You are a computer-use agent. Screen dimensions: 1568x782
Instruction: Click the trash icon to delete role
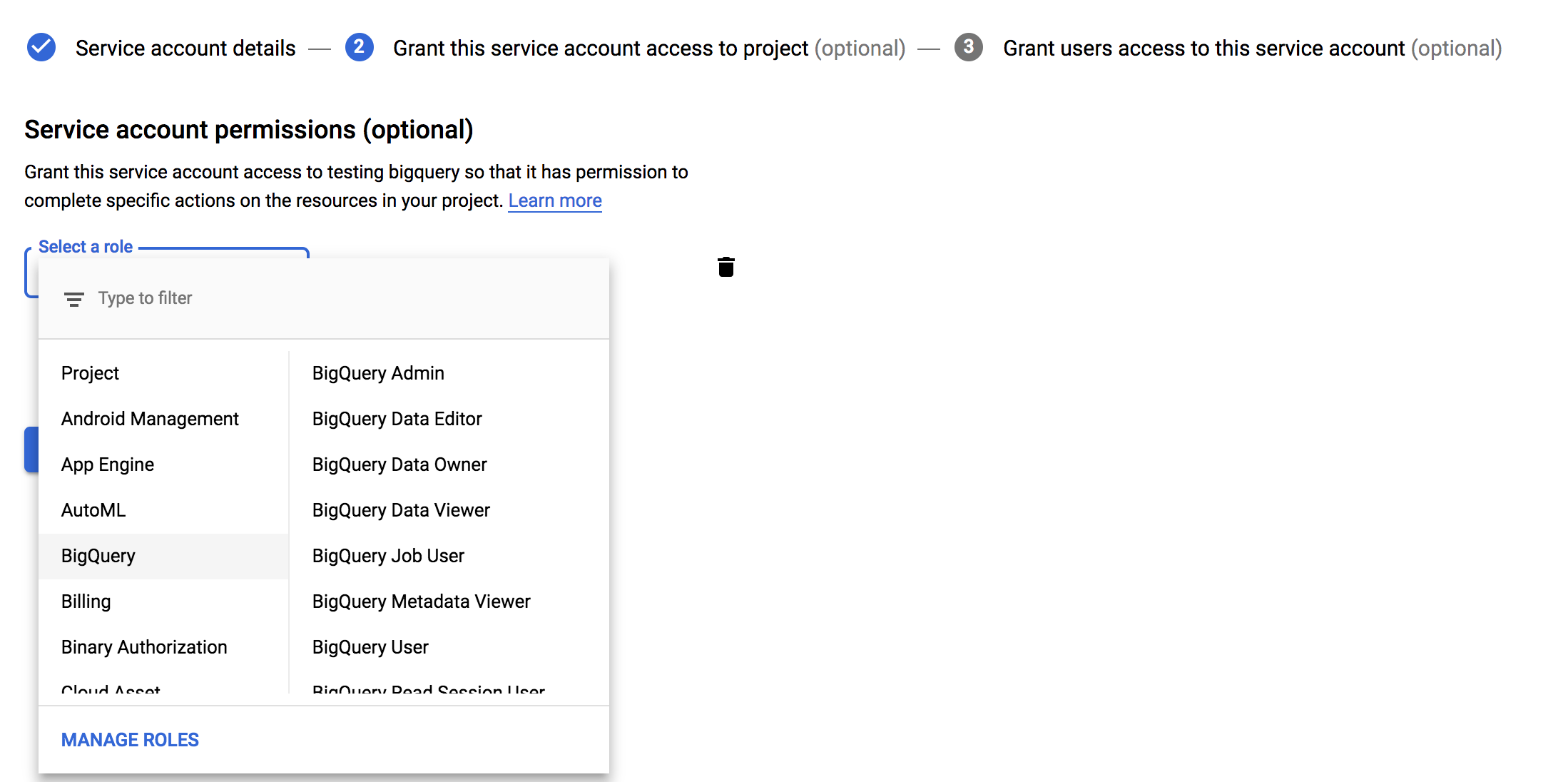[726, 267]
